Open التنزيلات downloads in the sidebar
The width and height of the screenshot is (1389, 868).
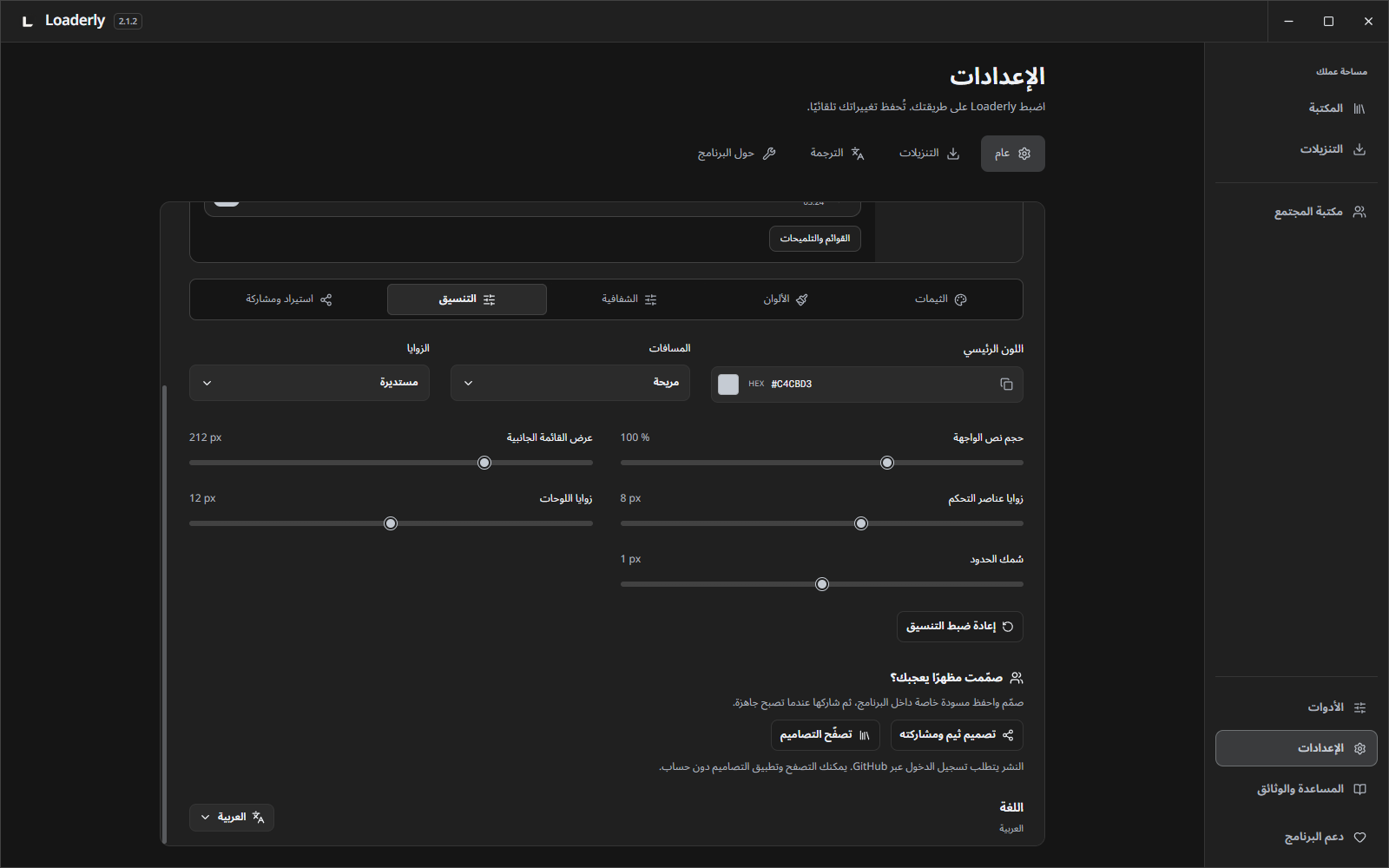pos(1296,149)
